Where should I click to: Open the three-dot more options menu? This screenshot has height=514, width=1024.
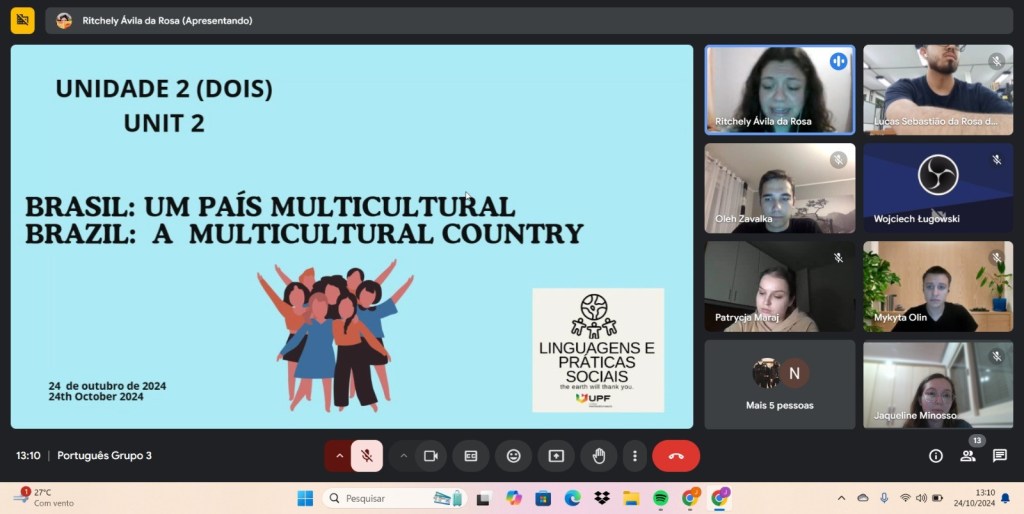635,456
